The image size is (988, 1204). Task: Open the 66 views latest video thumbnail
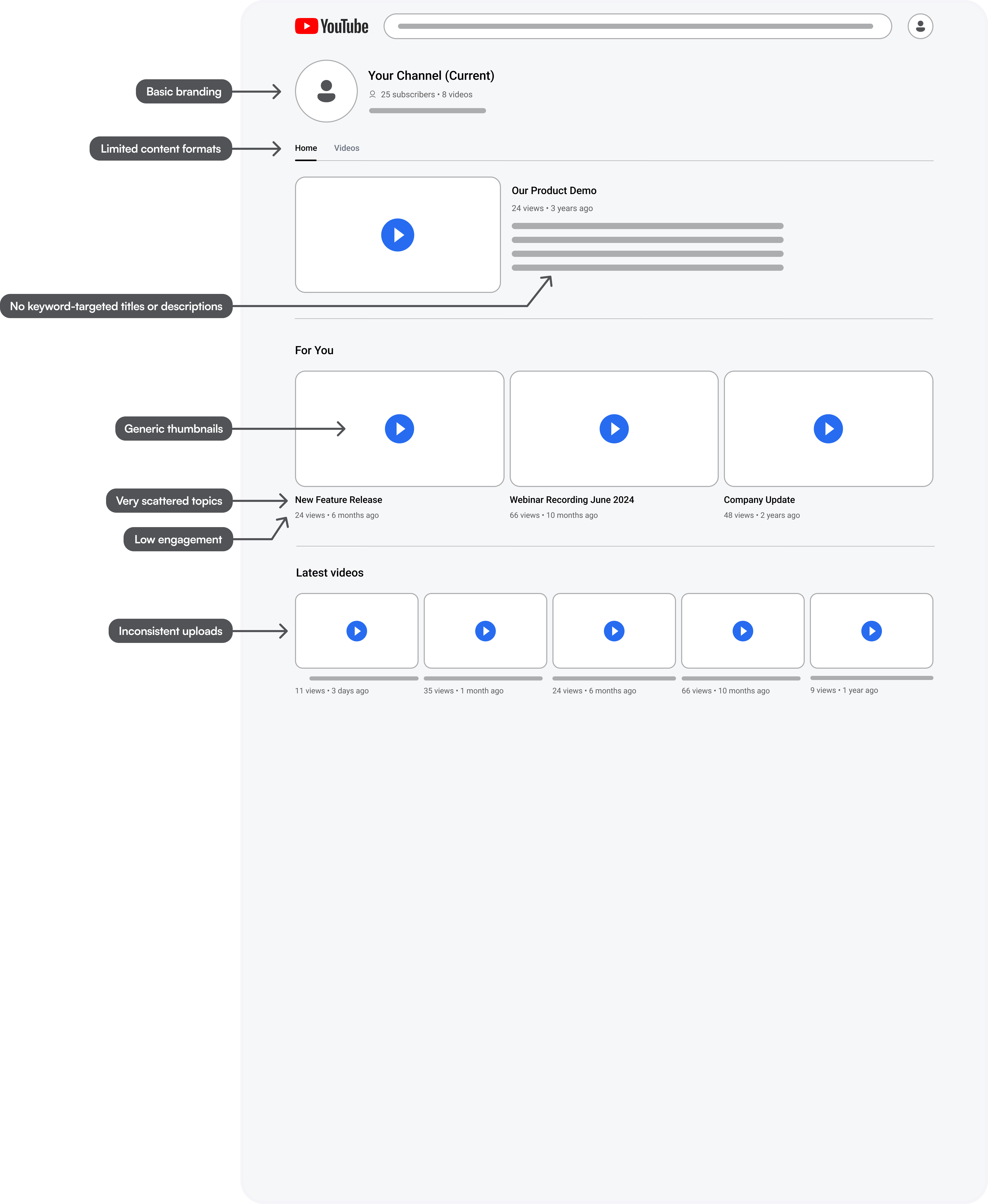click(742, 631)
